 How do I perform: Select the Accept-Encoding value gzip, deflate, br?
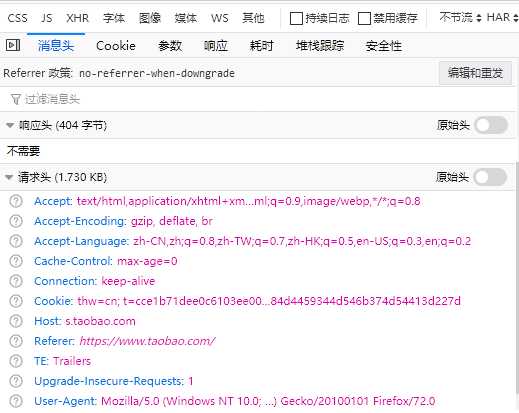coord(171,221)
